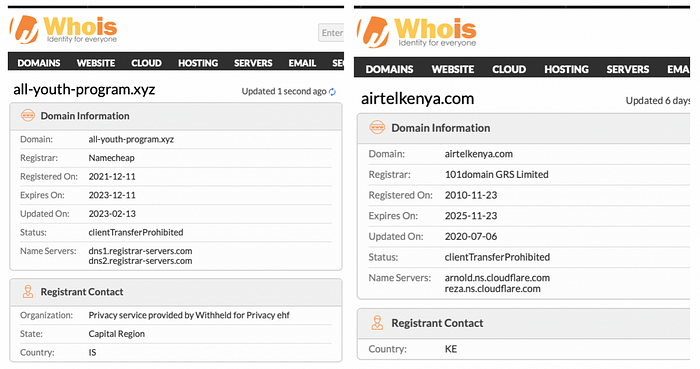
Task: Click the airtelkenya.com page heading
Action: click(x=417, y=99)
